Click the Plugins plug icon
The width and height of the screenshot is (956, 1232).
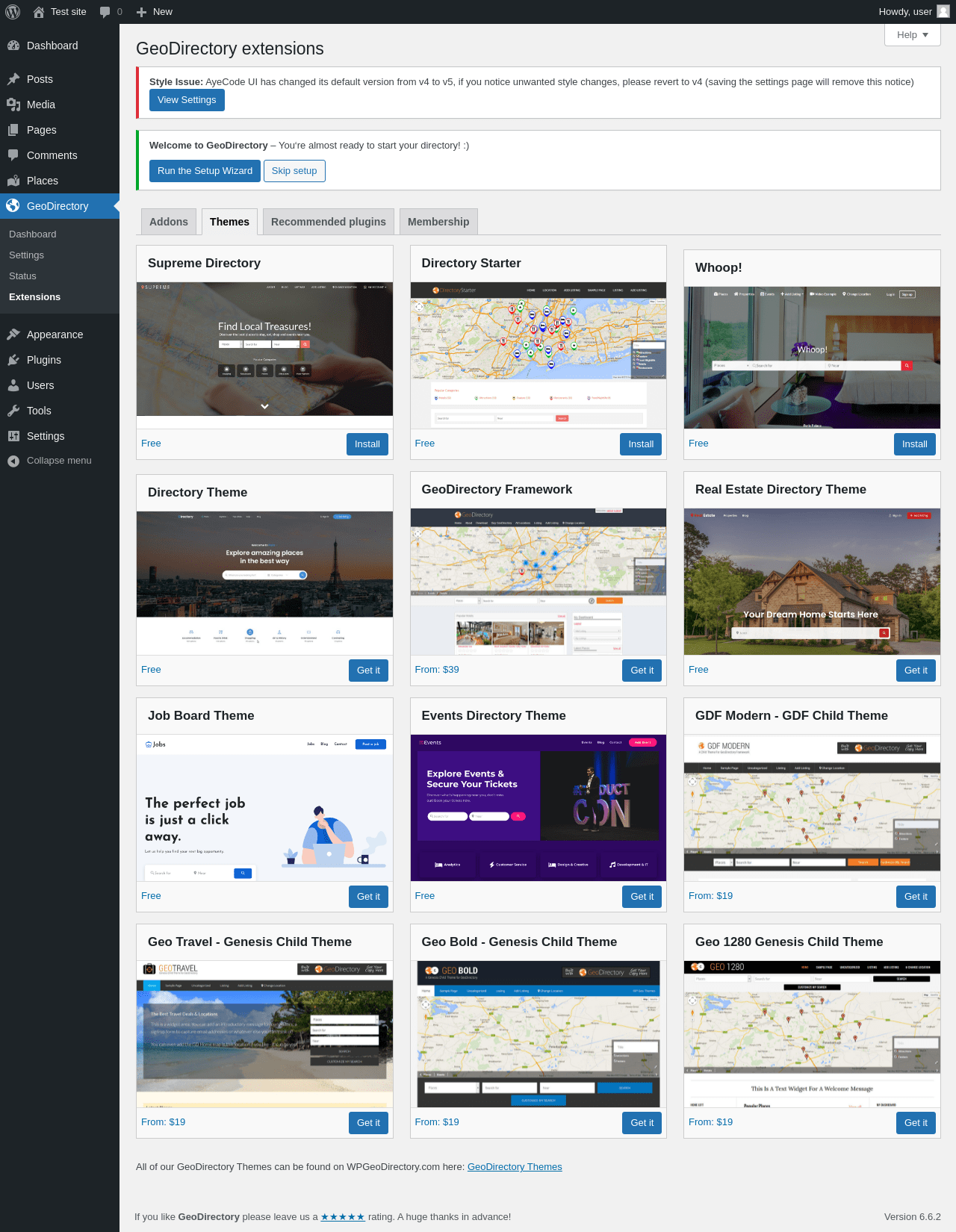13,360
